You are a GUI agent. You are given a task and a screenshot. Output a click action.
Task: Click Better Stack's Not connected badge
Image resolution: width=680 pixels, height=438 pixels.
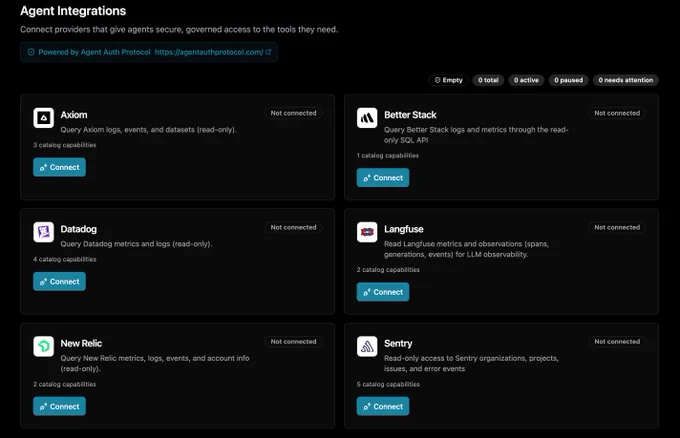[x=617, y=113]
